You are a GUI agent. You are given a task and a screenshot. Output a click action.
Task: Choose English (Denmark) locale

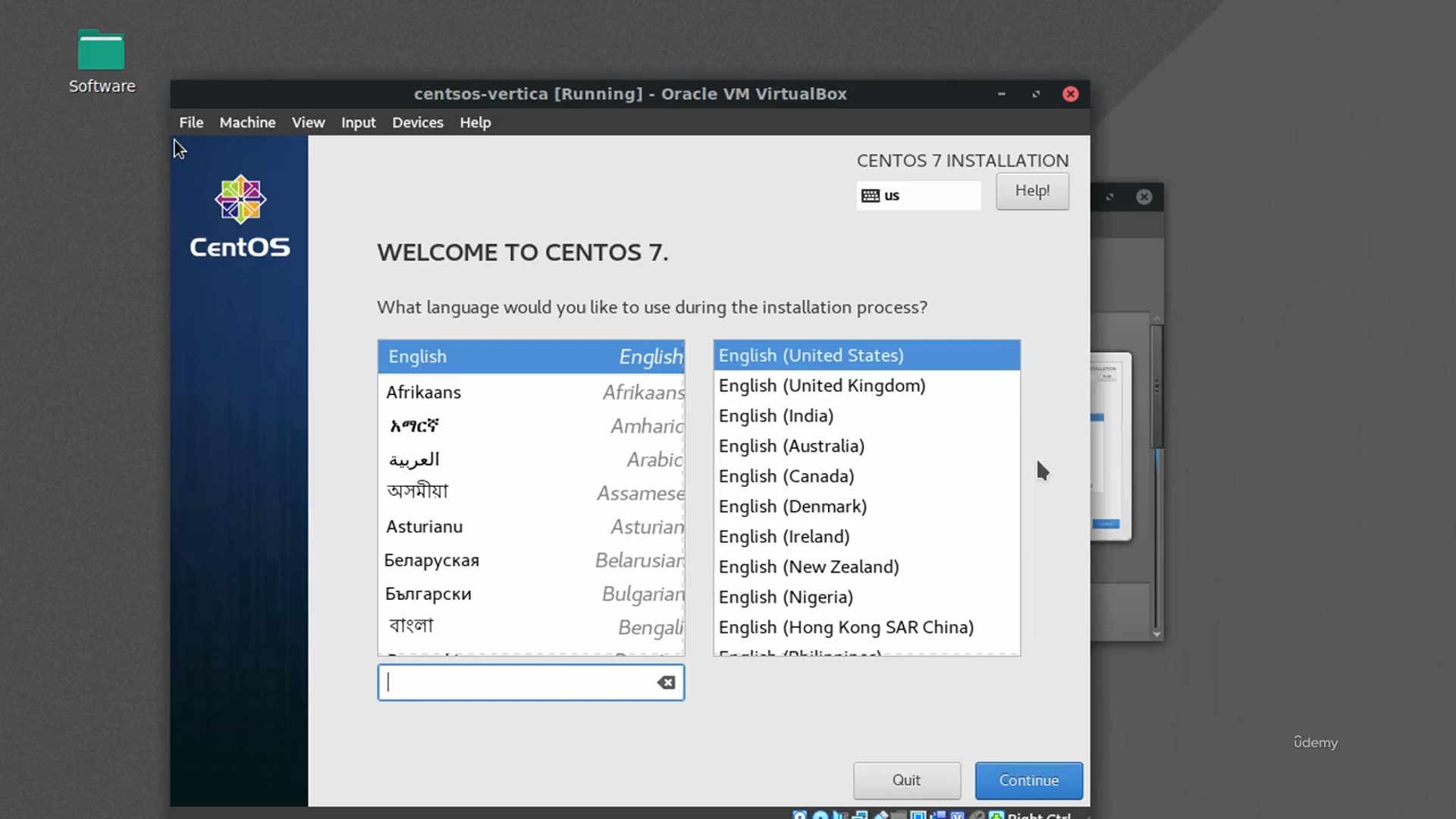(867, 507)
